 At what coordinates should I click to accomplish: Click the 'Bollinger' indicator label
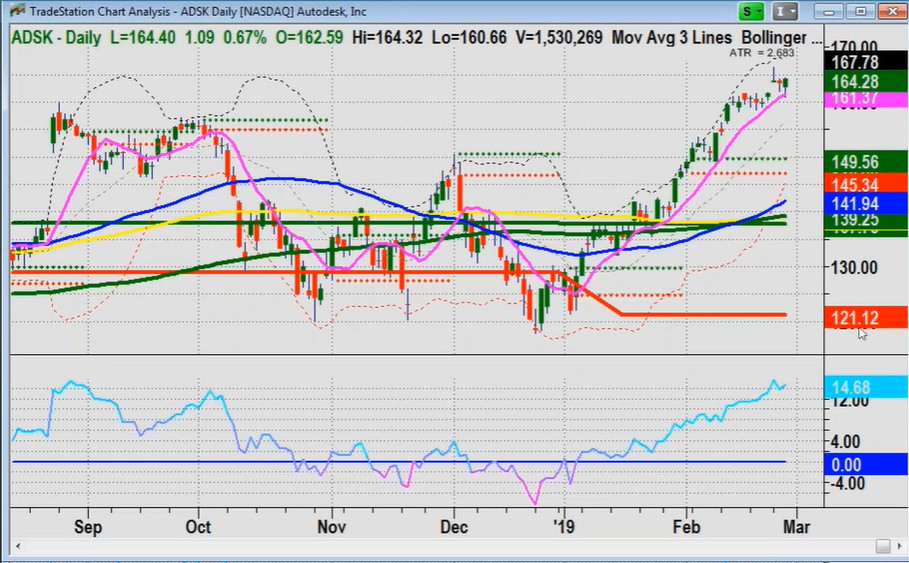point(774,38)
